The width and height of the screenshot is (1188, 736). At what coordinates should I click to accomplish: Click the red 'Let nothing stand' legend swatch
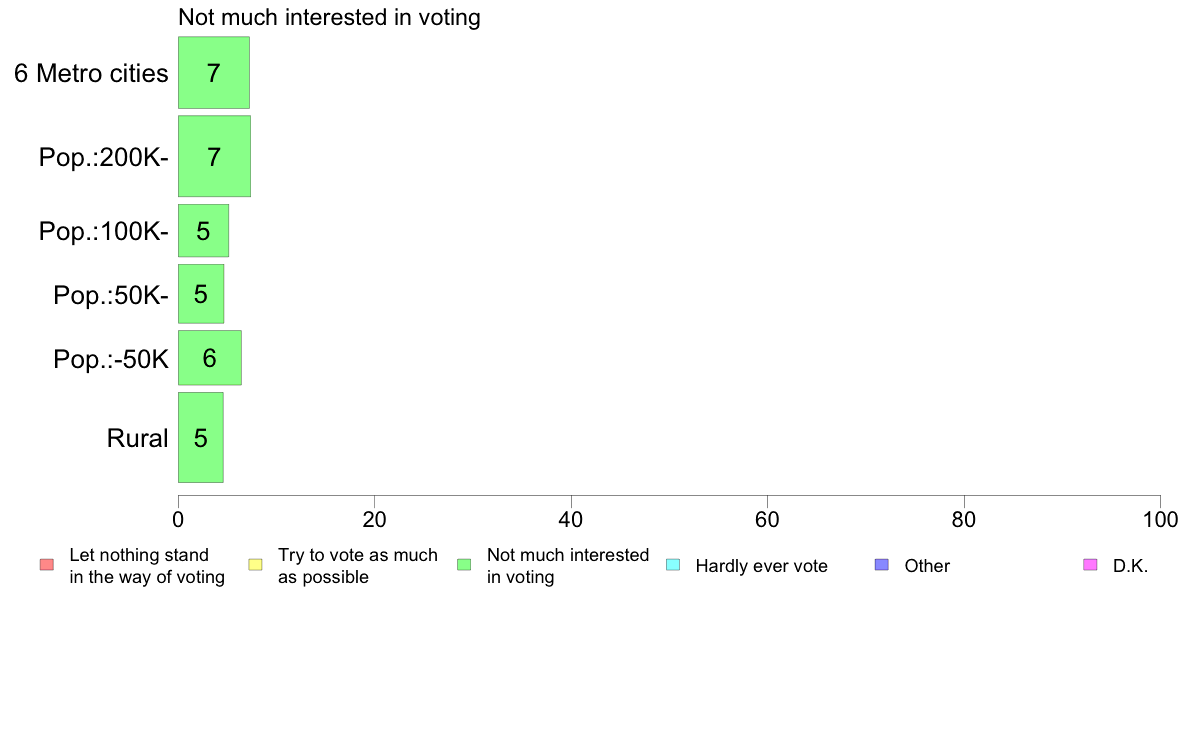point(47,565)
